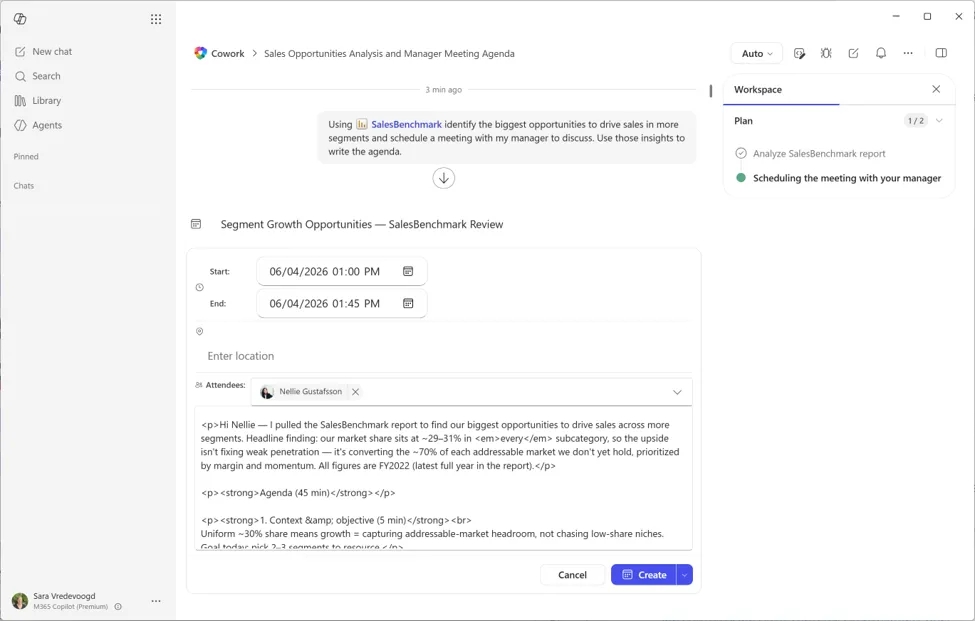975x621 pixels.
Task: Select the 3 min ago timestamp
Action: 443,90
